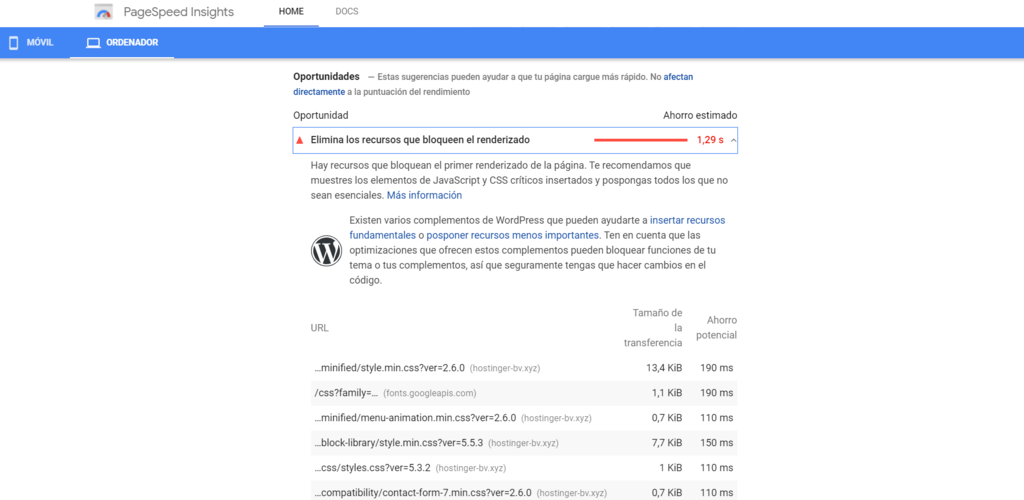Follow the 'insertar recursos fundamentales' link
This screenshot has height=500, width=1024.
click(687, 220)
